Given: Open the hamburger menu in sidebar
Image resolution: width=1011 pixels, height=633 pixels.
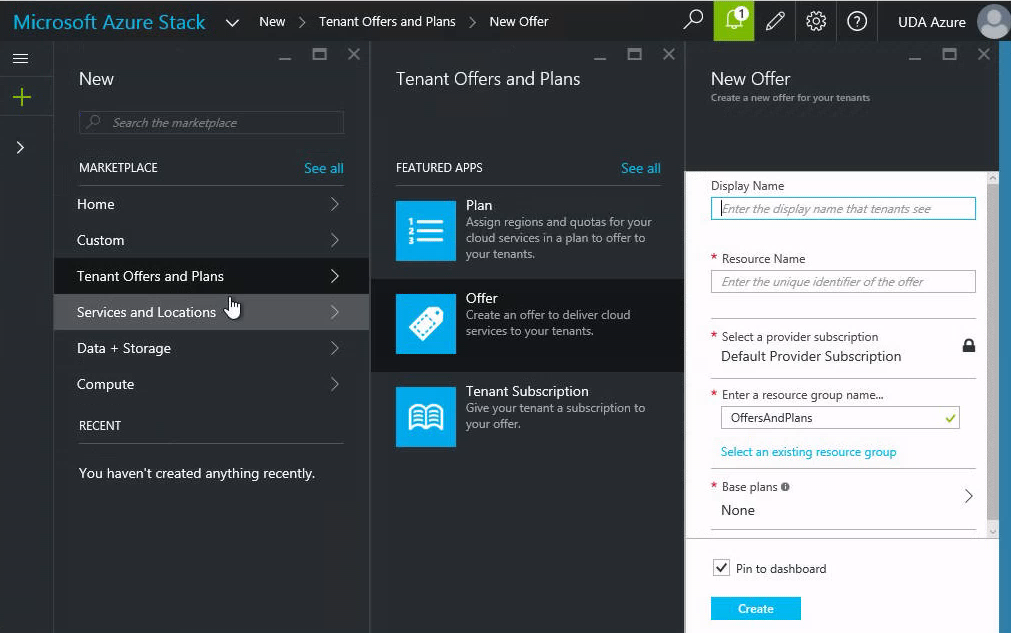Looking at the screenshot, I should [x=21, y=59].
